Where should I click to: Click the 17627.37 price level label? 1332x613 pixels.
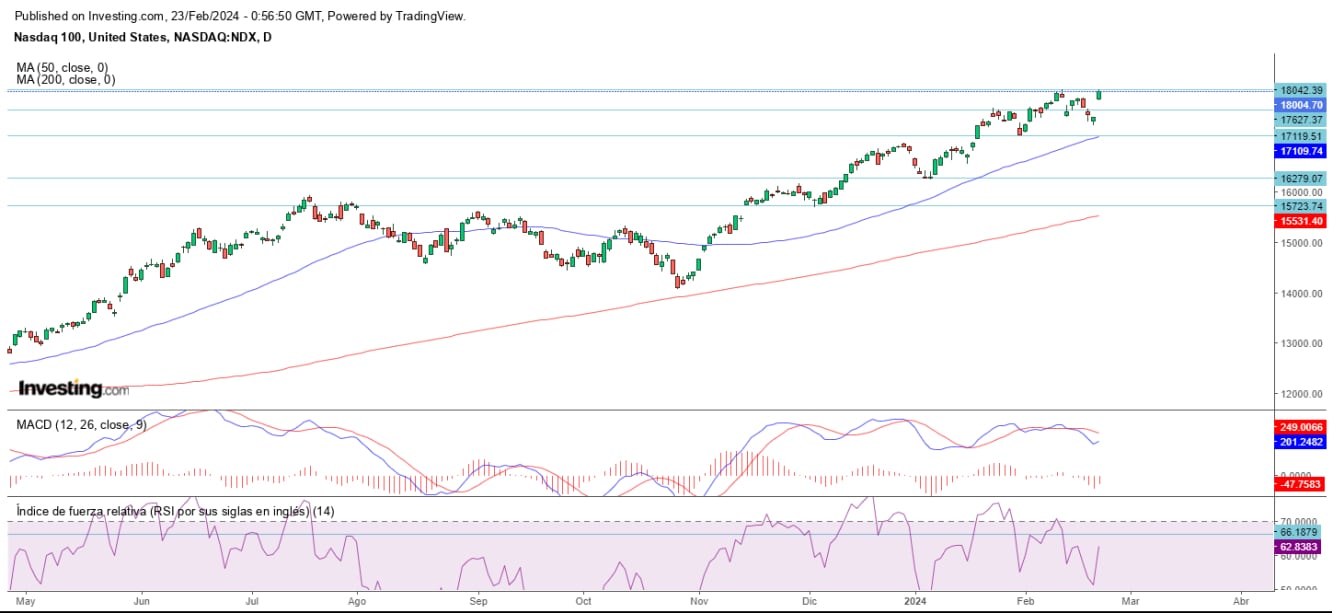(1300, 120)
